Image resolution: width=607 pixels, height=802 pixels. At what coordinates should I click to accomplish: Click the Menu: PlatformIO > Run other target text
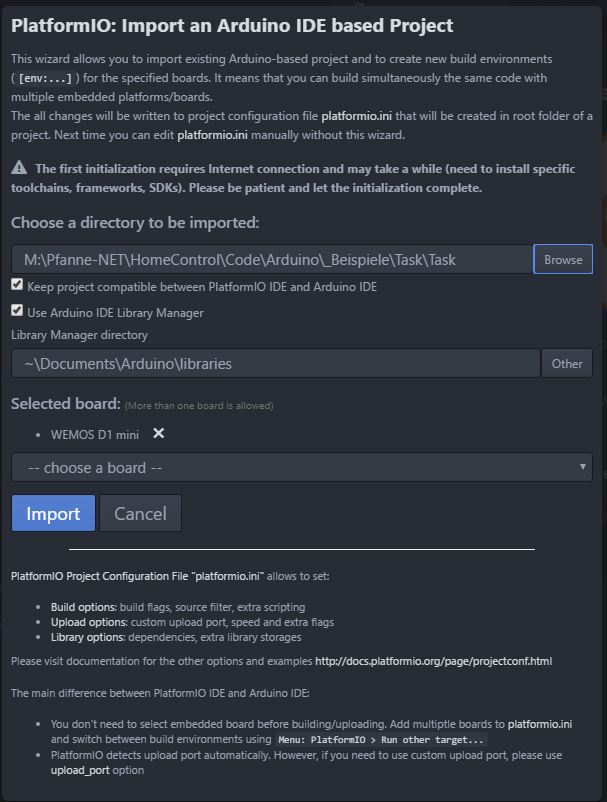point(381,739)
